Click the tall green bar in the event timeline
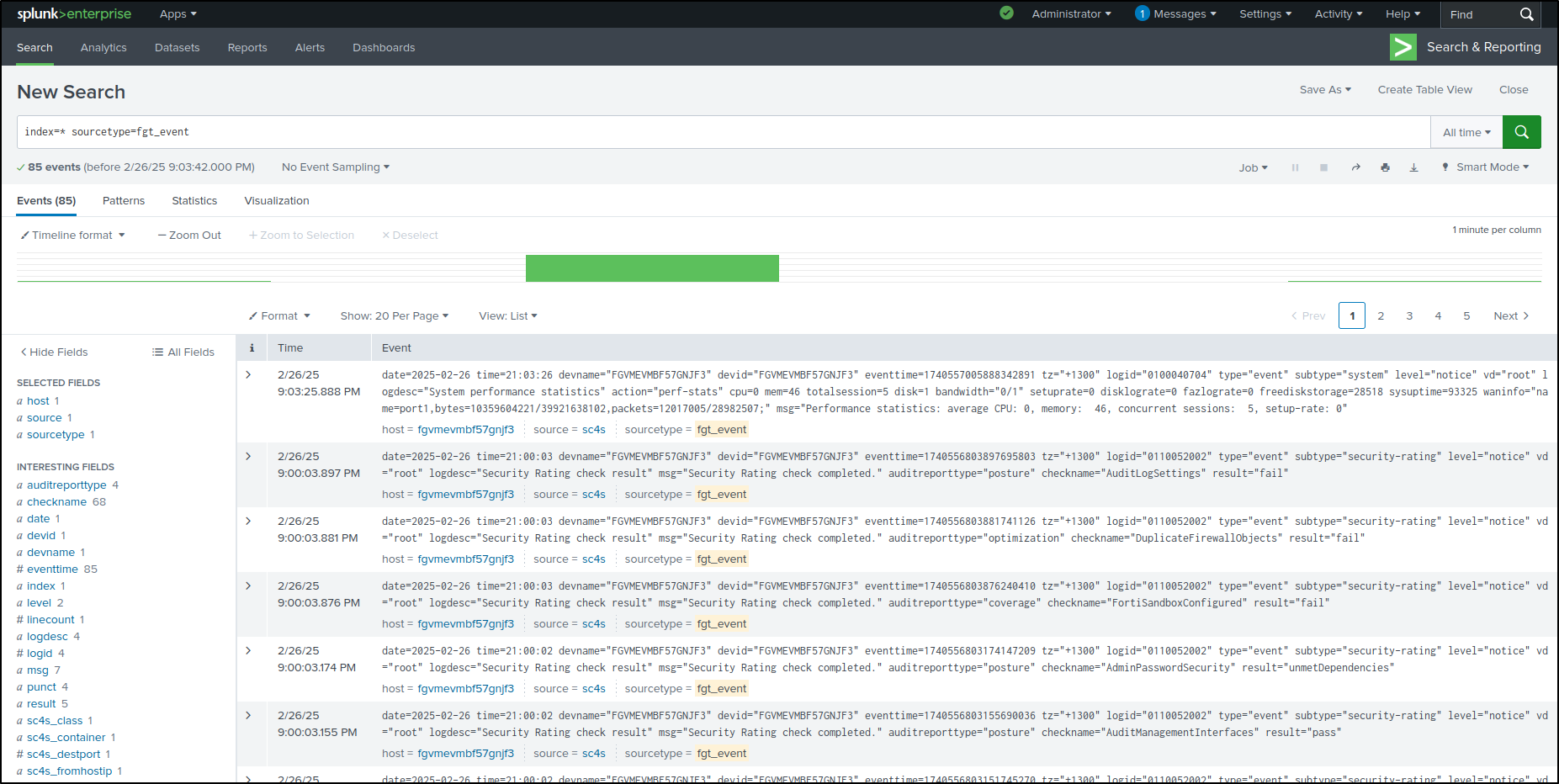Image resolution: width=1559 pixels, height=784 pixels. 652,268
